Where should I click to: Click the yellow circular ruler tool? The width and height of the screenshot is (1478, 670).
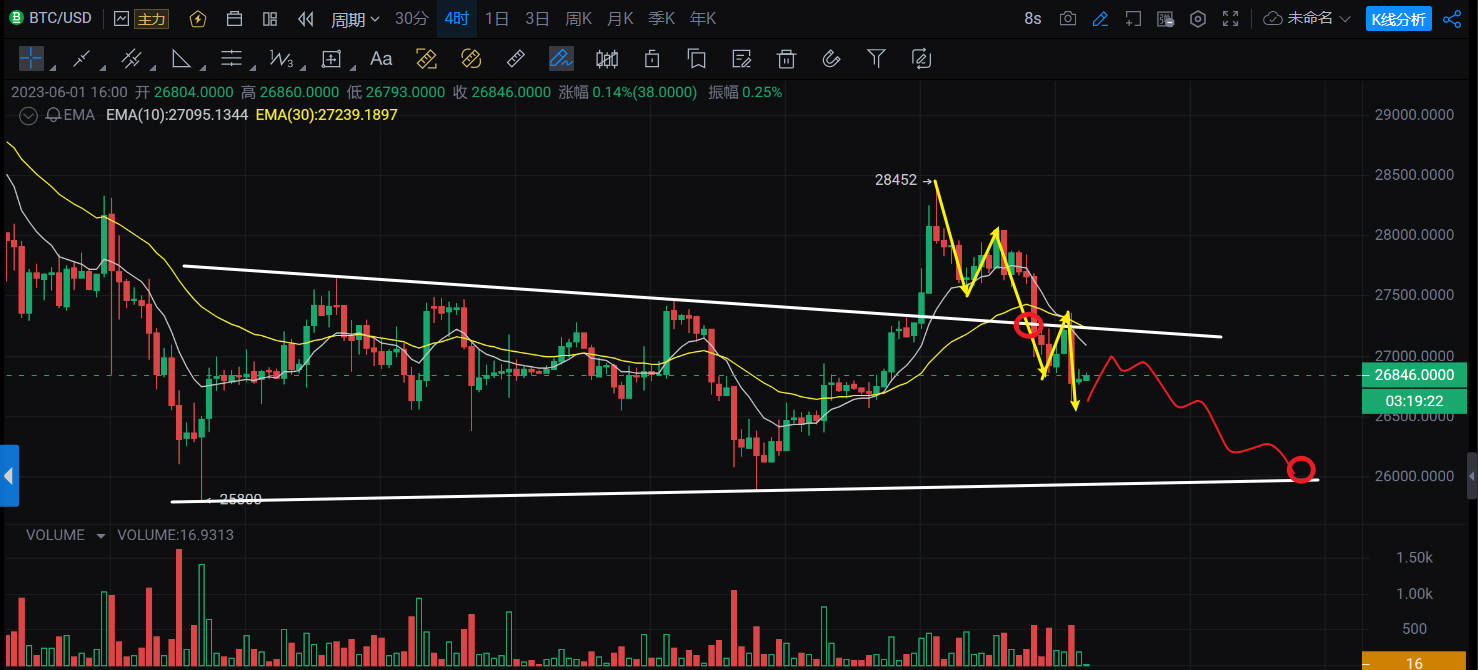[x=471, y=59]
